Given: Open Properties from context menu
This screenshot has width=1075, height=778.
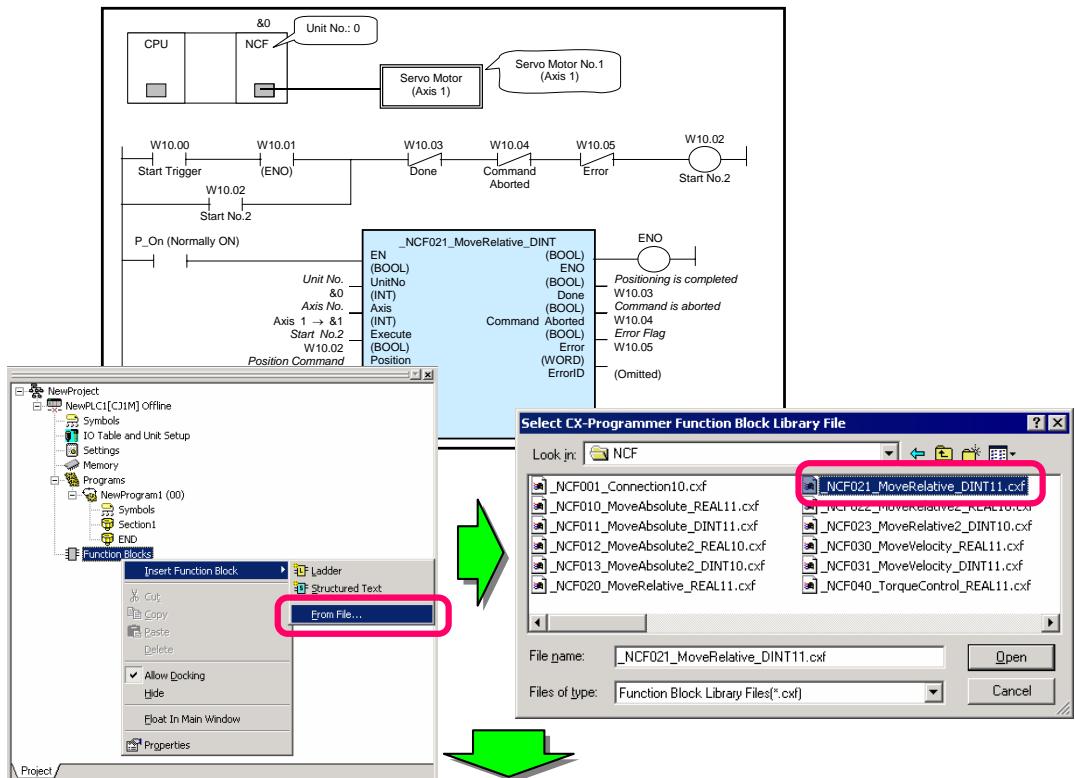Looking at the screenshot, I should pos(206,745).
